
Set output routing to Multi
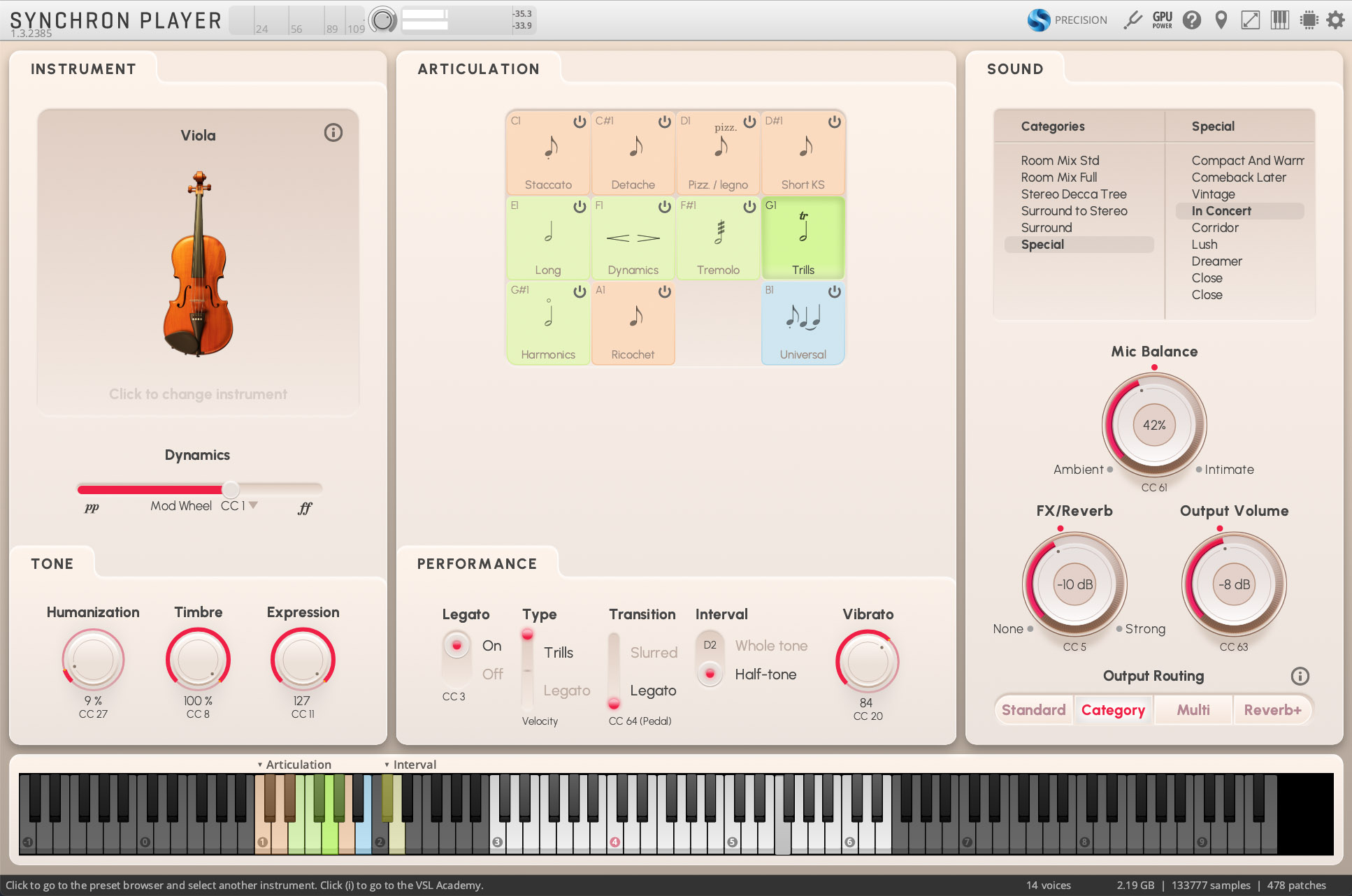pos(1193,710)
